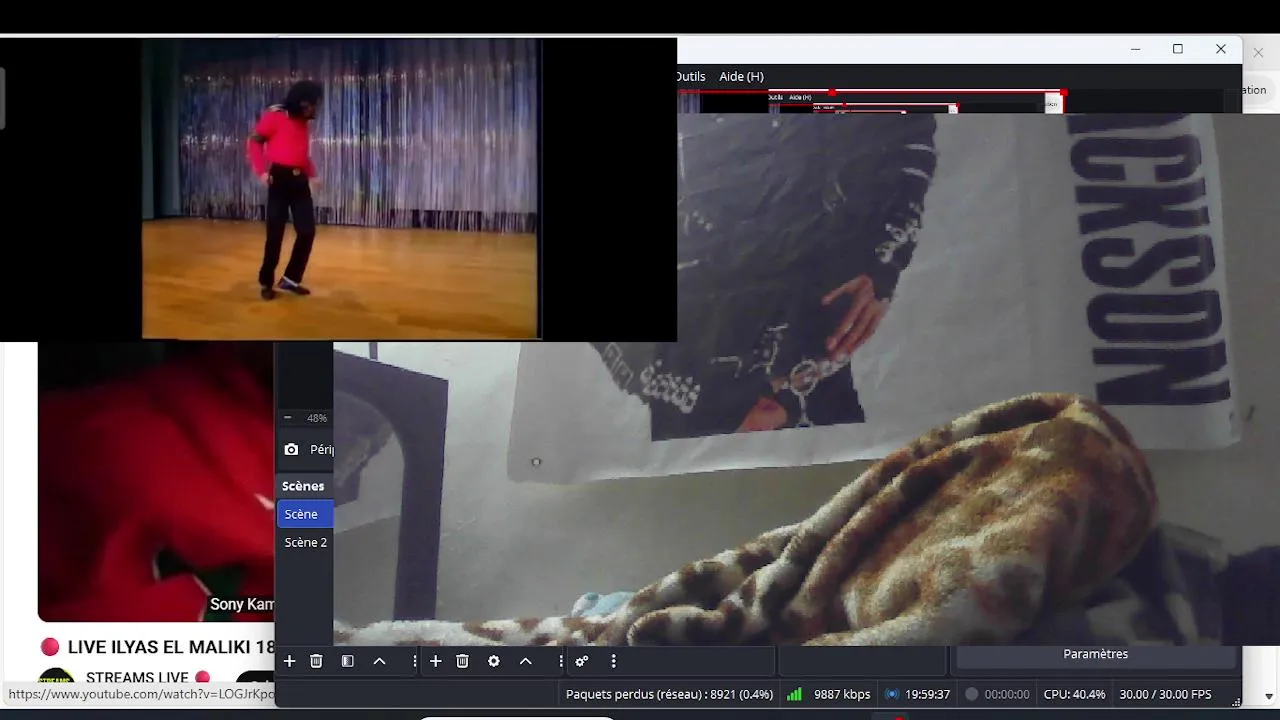
Task: Maximize the OBS window
Action: (1178, 49)
